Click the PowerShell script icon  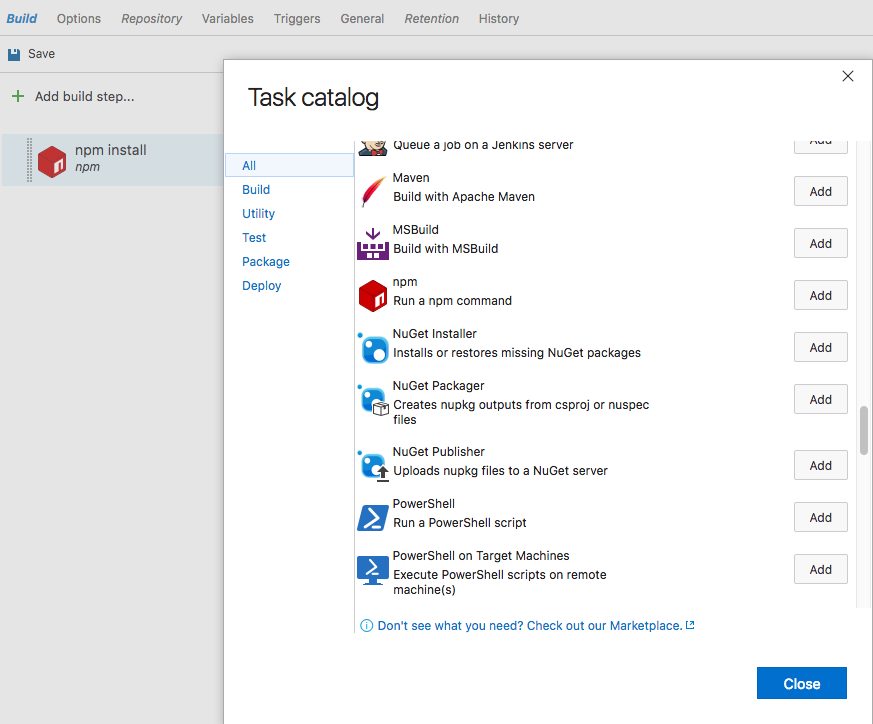tap(372, 518)
